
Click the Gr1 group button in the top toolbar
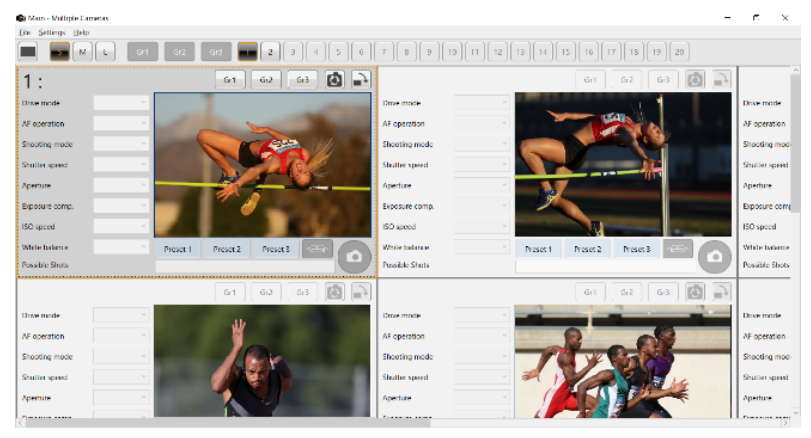[142, 52]
